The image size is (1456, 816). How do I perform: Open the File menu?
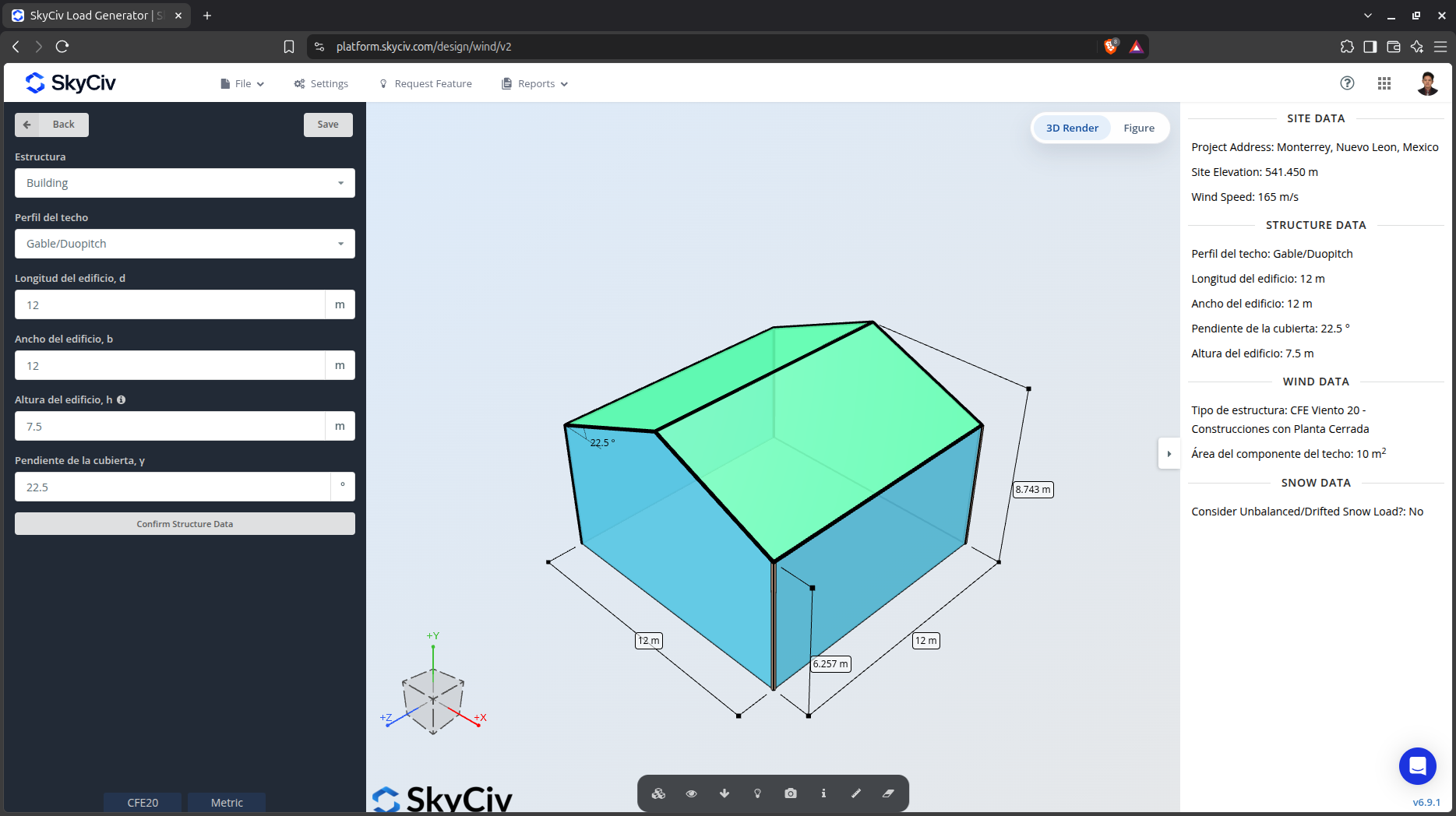point(242,83)
